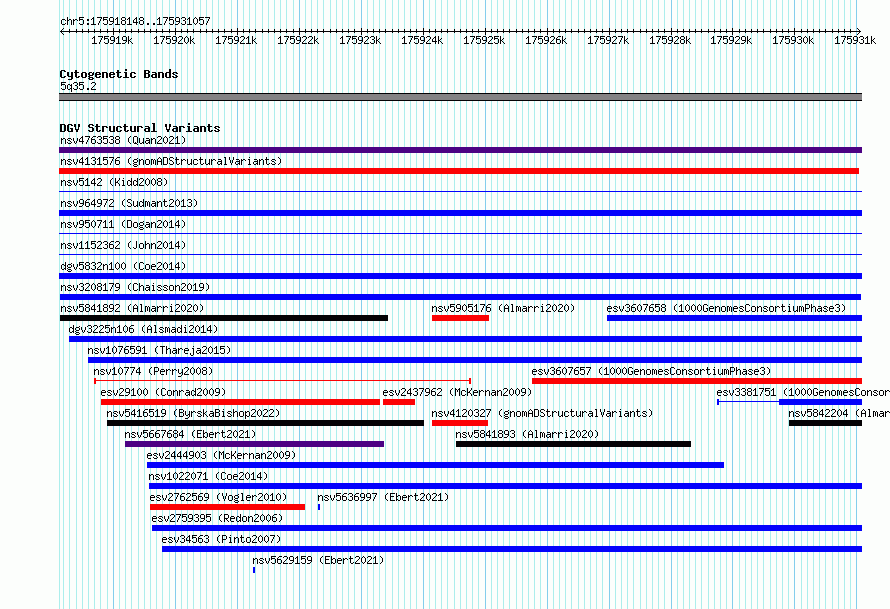Click the 175922k ruler tick label
890x609 pixels.
click(298, 40)
